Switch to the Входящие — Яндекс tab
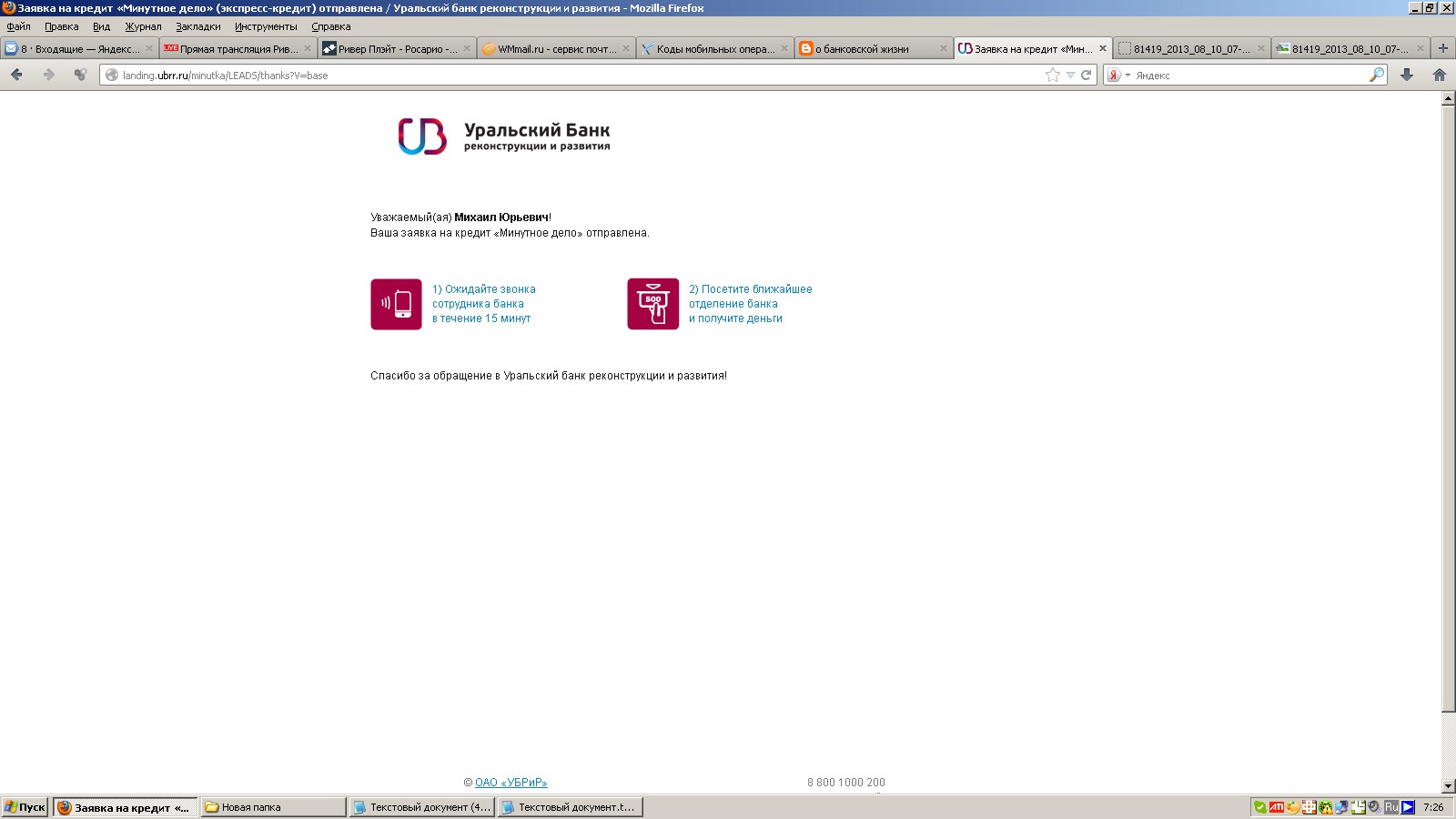 79,48
